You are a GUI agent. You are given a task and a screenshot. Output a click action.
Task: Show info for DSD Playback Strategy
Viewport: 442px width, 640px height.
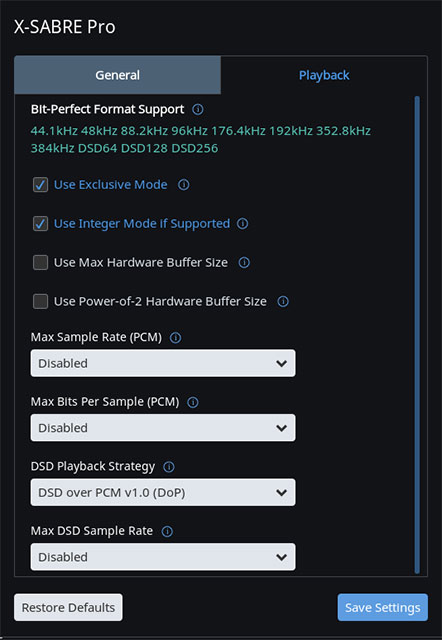click(169, 467)
